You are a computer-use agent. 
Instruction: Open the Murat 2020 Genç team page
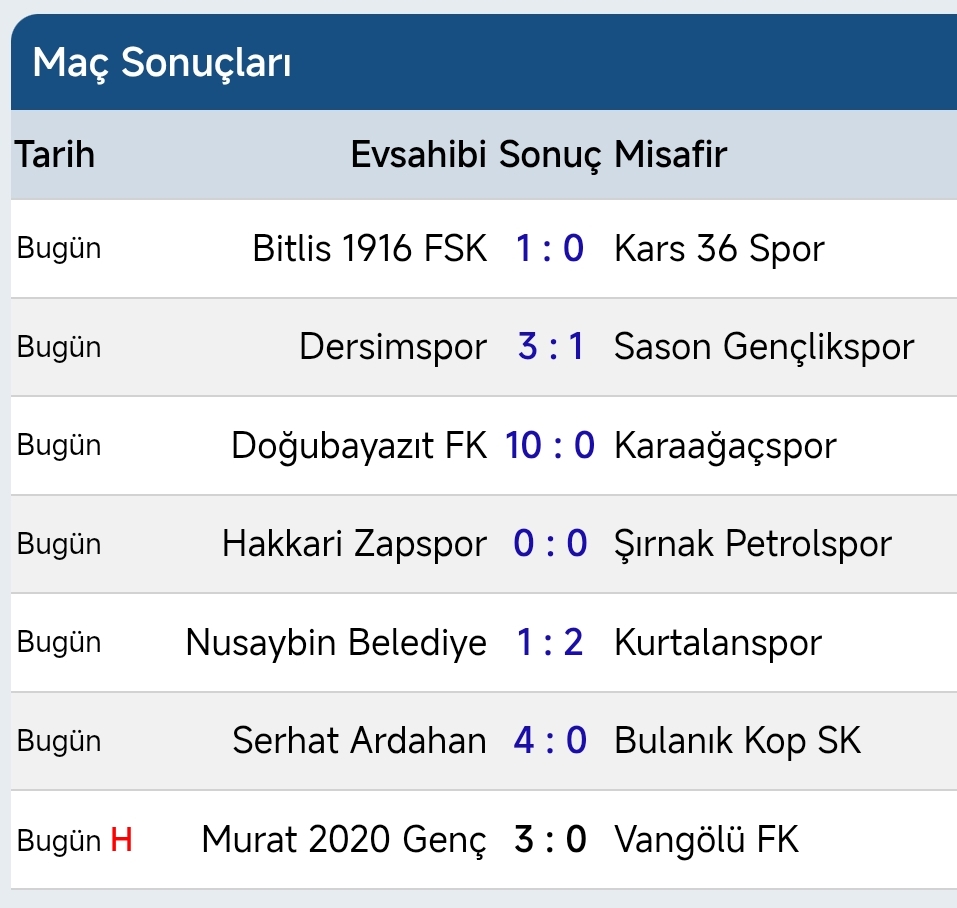(344, 840)
